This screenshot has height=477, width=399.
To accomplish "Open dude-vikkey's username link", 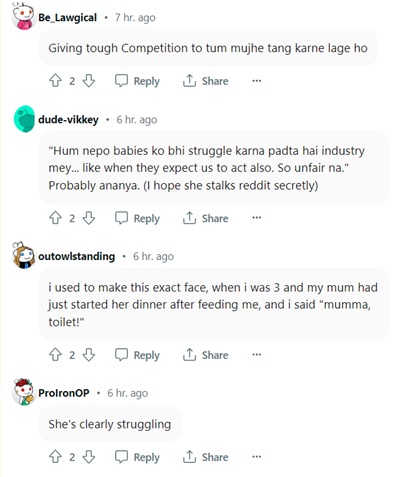I will (x=68, y=119).
